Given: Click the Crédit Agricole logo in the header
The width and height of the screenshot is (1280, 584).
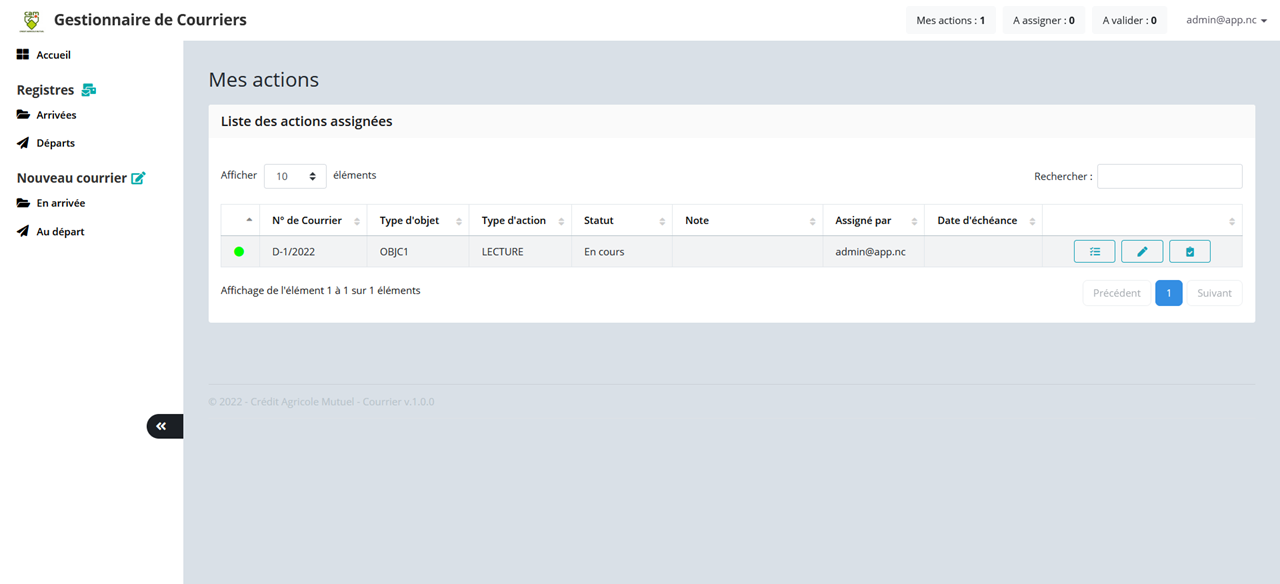Looking at the screenshot, I should [33, 20].
